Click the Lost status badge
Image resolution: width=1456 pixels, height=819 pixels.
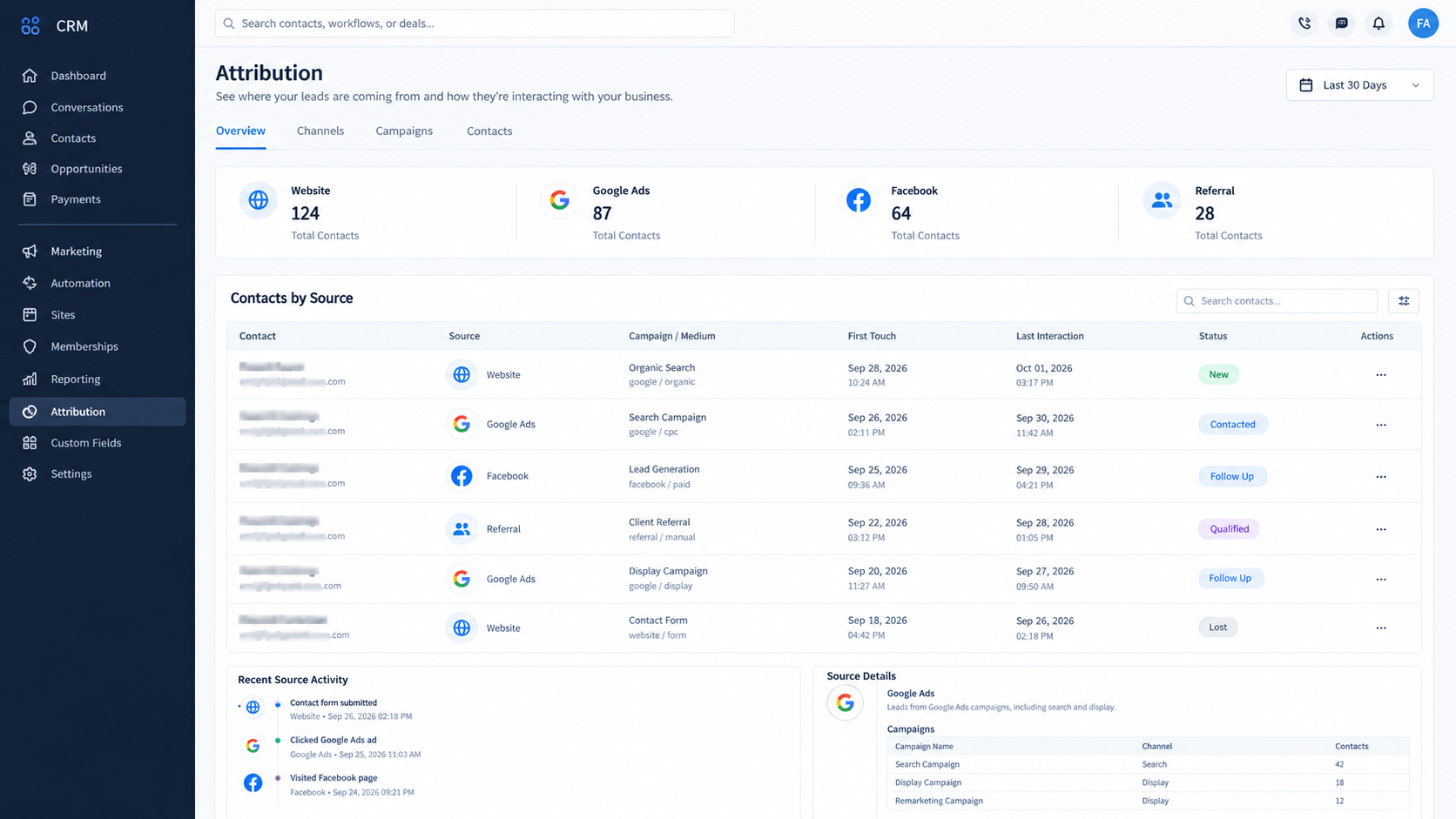tap(1217, 627)
